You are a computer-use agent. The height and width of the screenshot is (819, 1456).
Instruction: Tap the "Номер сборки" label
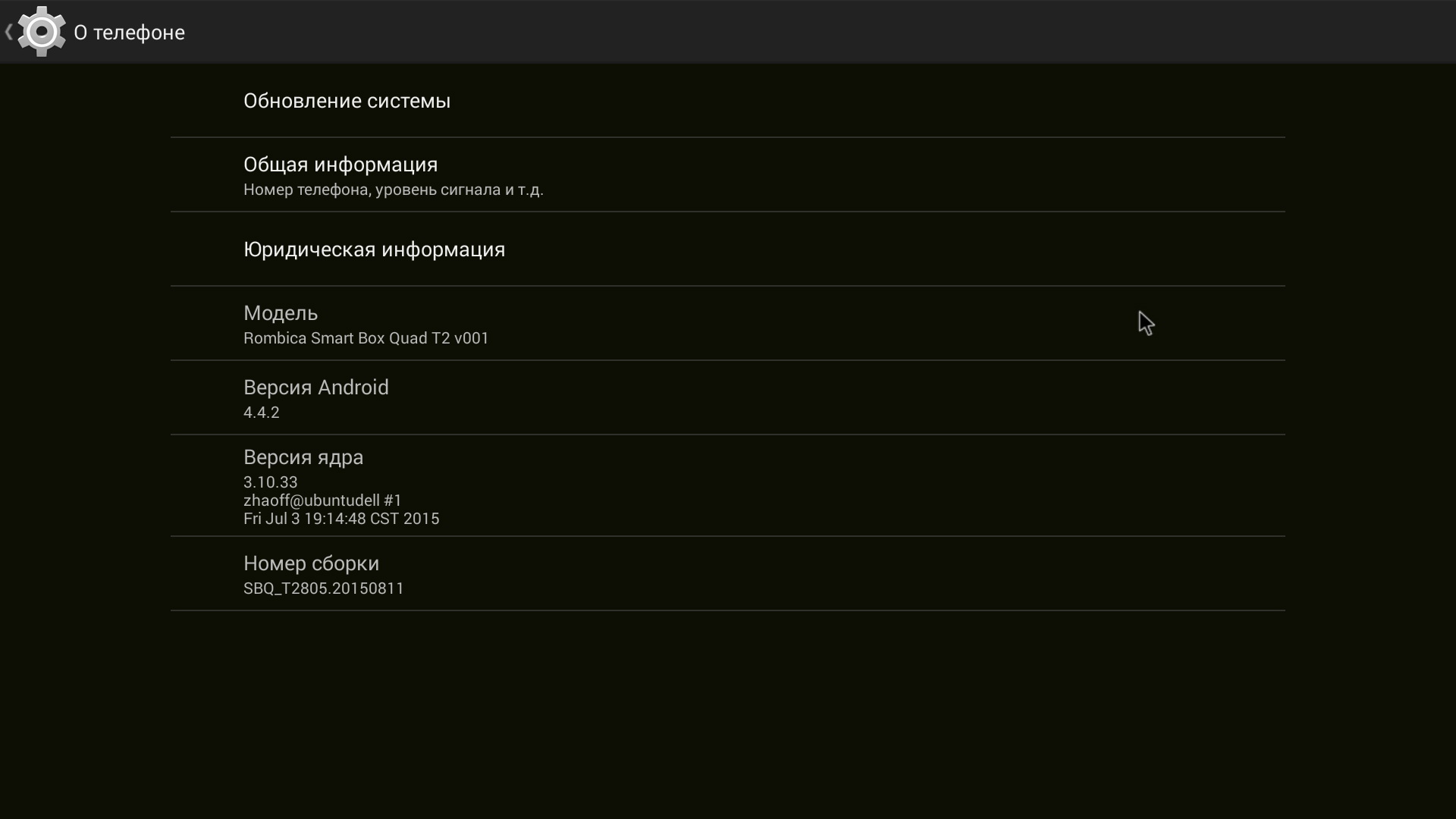311,563
